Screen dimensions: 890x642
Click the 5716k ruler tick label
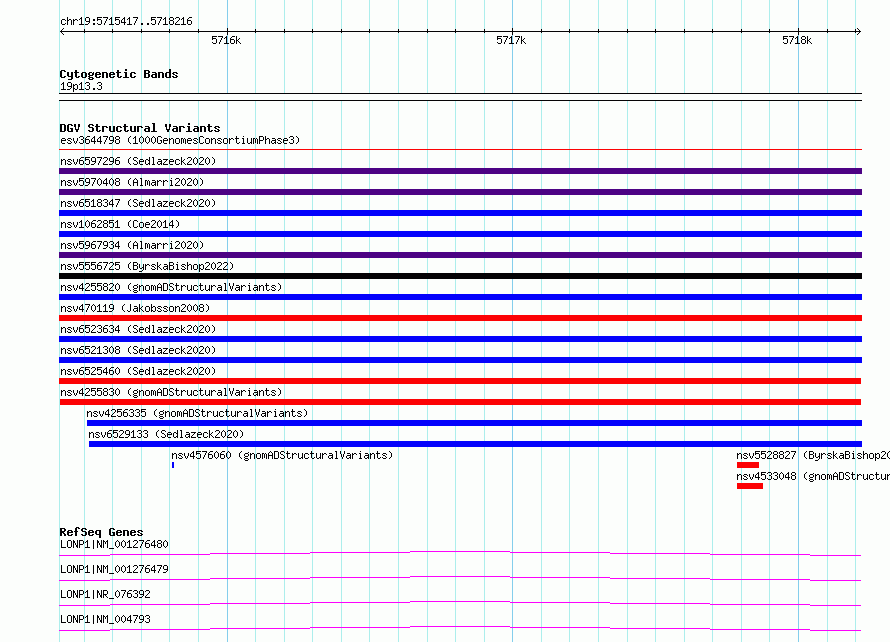226,40
